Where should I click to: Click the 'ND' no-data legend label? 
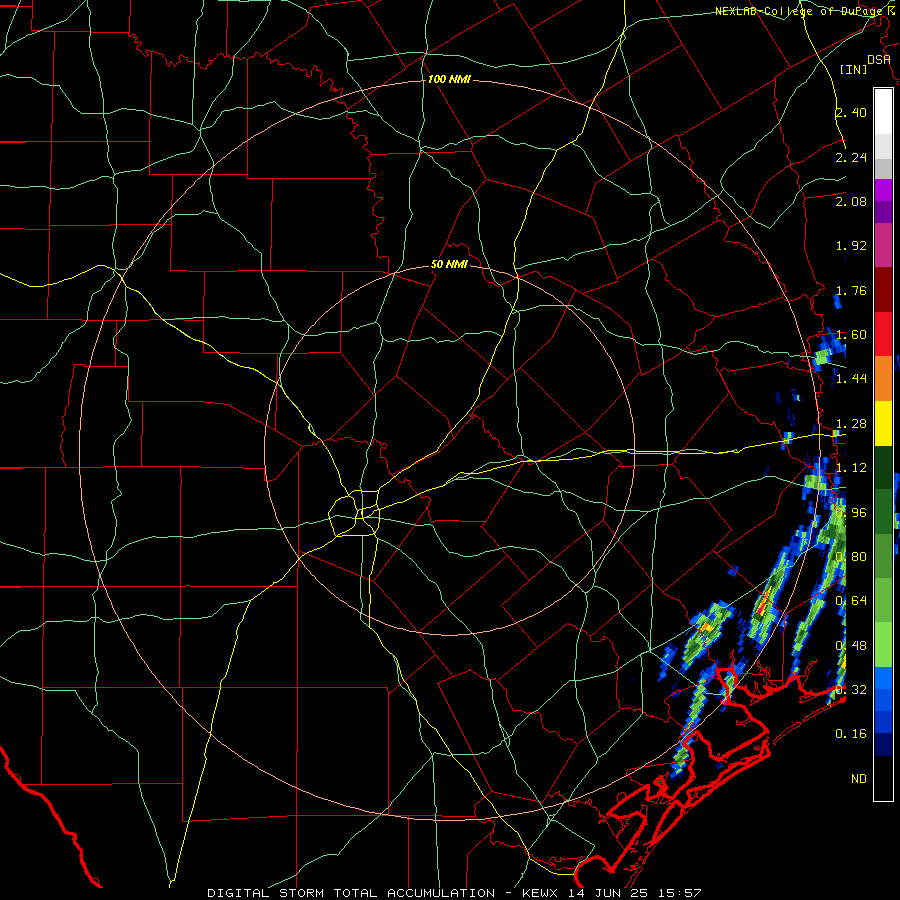click(x=859, y=779)
